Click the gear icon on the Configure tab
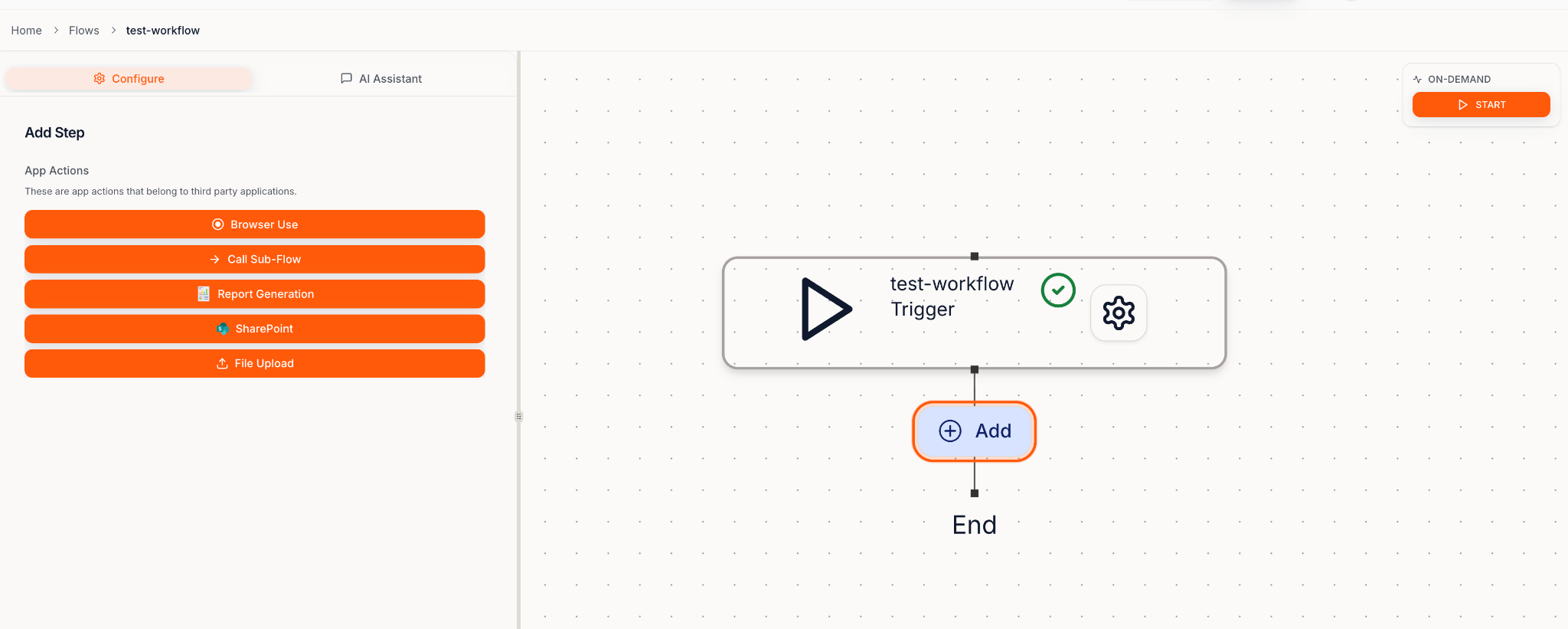The width and height of the screenshot is (1568, 629). pos(99,78)
